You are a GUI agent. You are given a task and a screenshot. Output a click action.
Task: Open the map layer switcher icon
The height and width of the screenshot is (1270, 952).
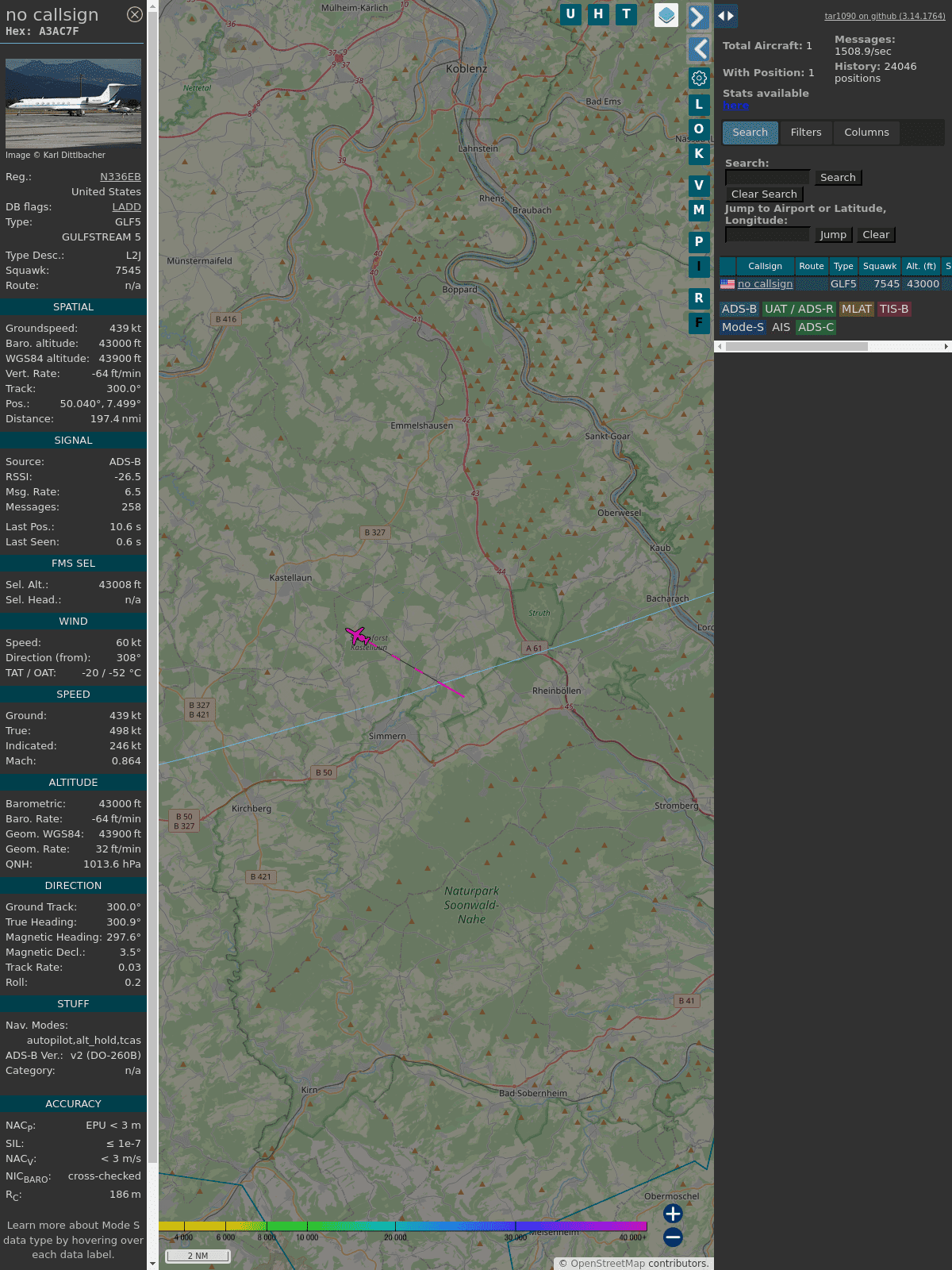pos(666,15)
